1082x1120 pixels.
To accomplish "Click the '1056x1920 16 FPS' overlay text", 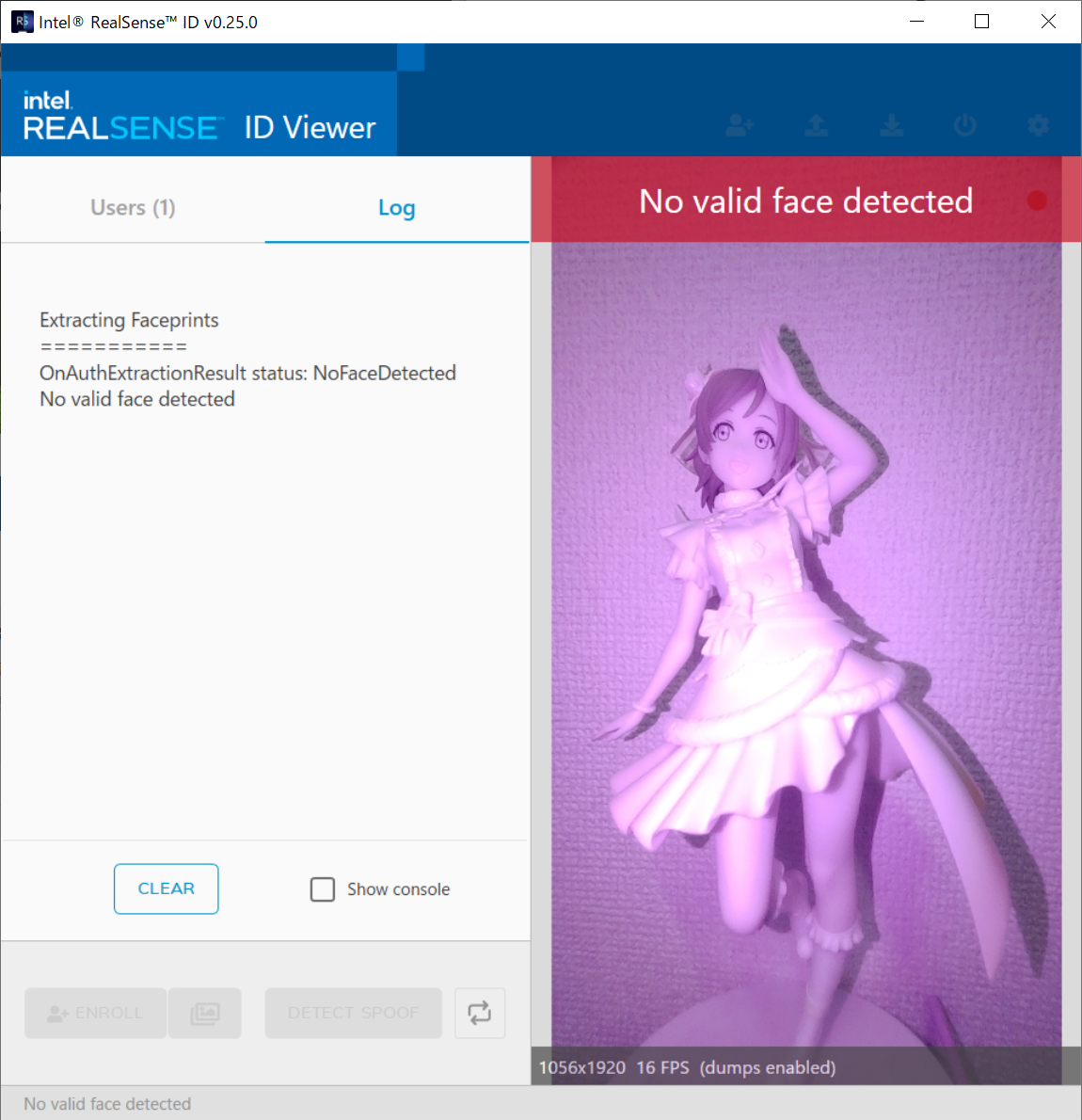I will (x=614, y=1067).
